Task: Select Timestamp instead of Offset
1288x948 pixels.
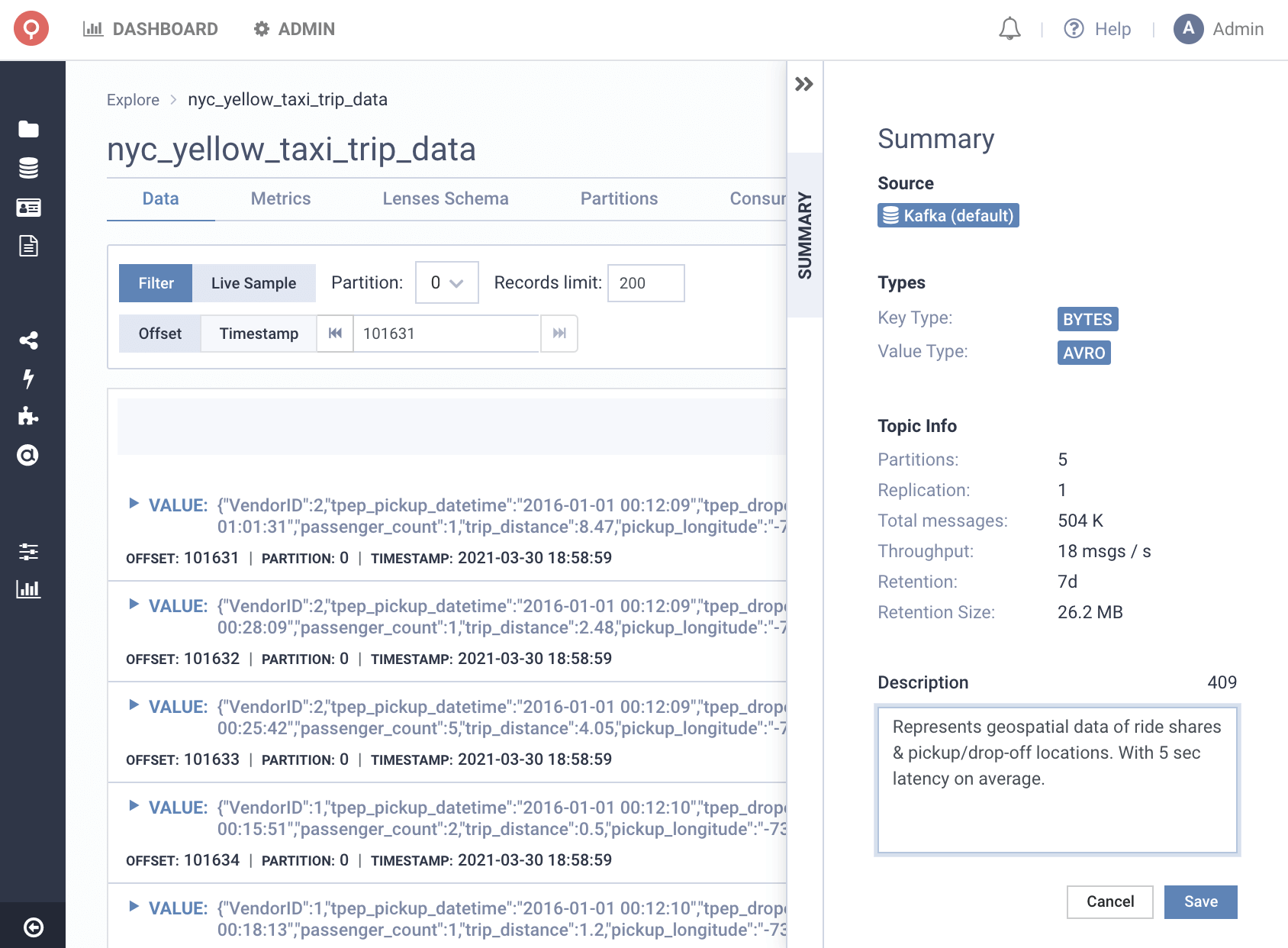Action: (258, 334)
